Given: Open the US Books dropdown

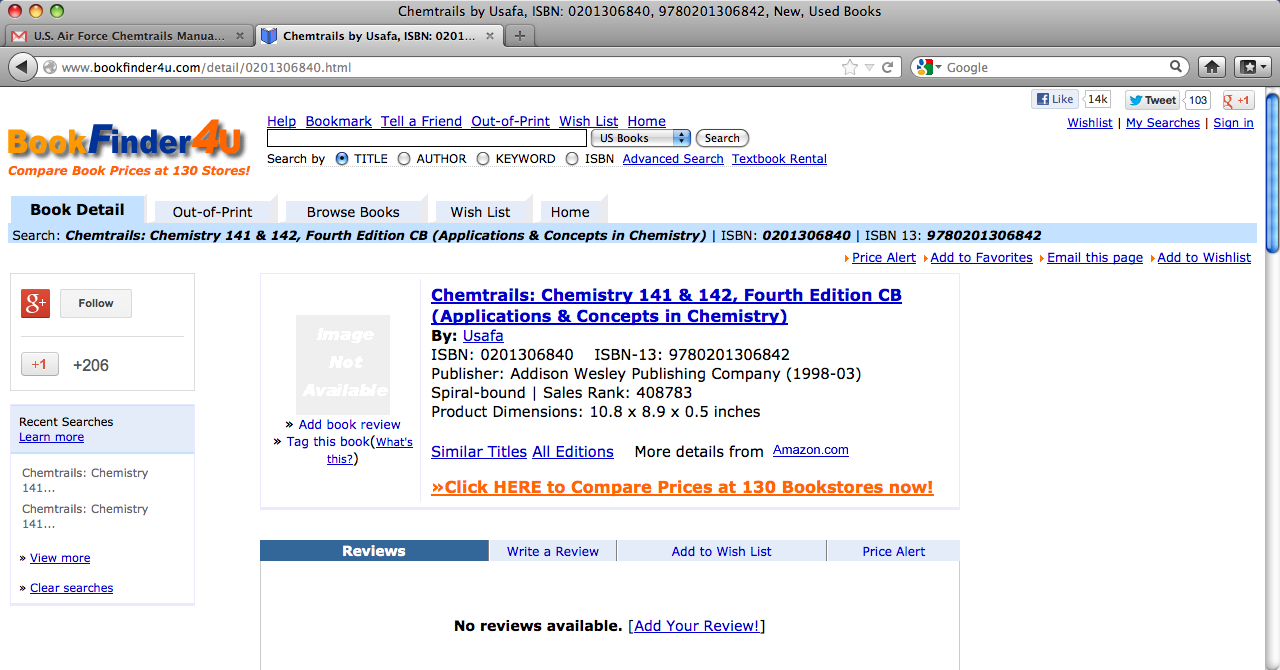Looking at the screenshot, I should point(641,138).
